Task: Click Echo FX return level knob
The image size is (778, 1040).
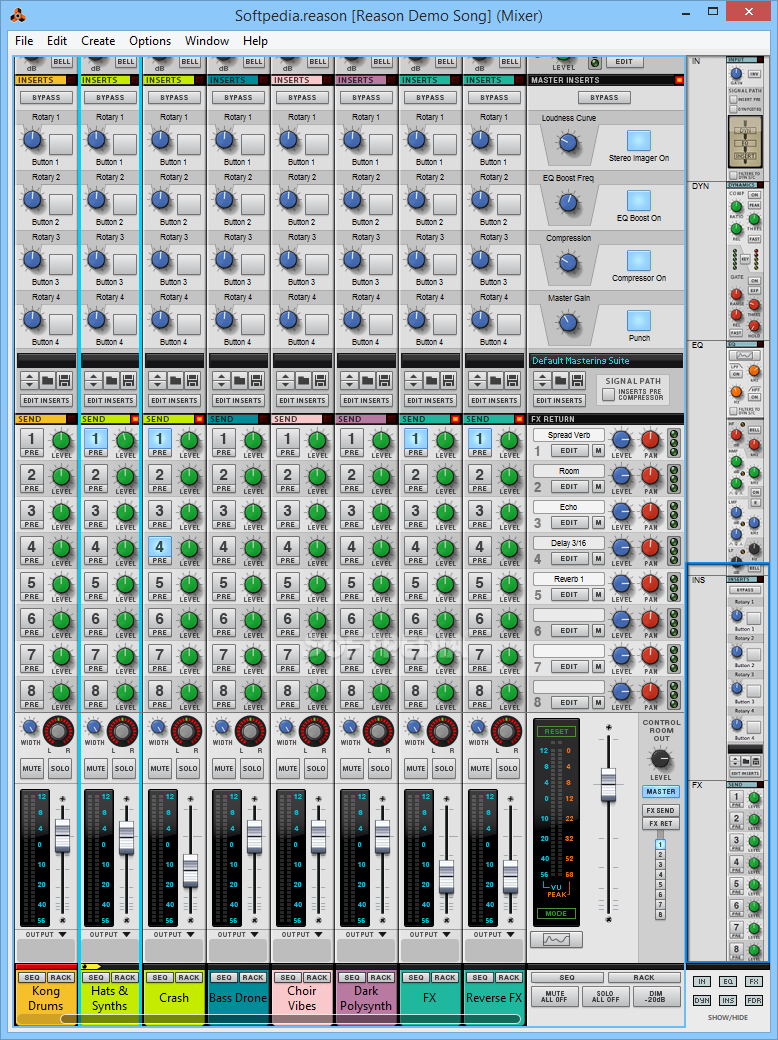Action: [x=621, y=511]
